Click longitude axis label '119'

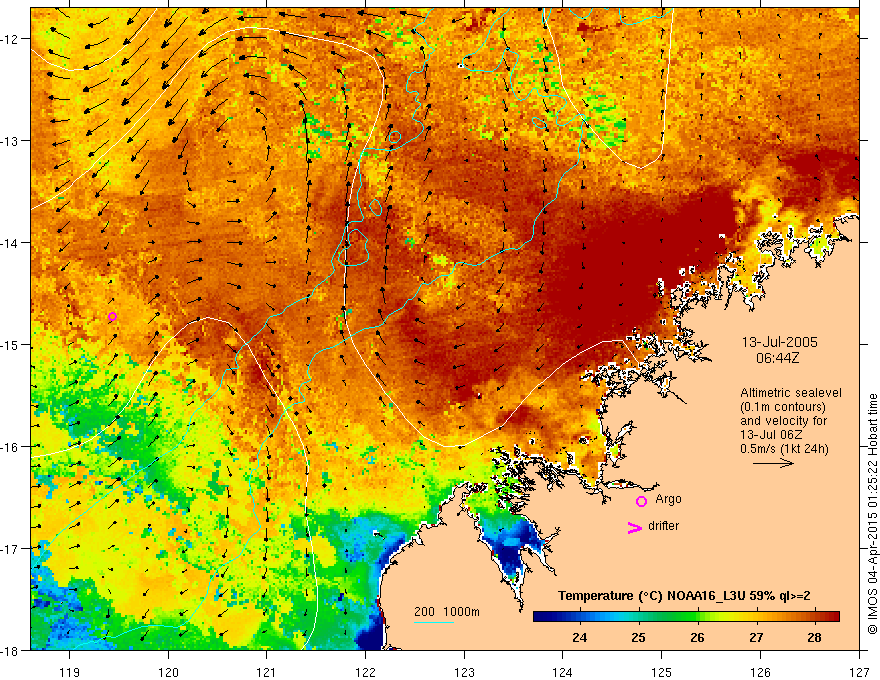(70, 672)
